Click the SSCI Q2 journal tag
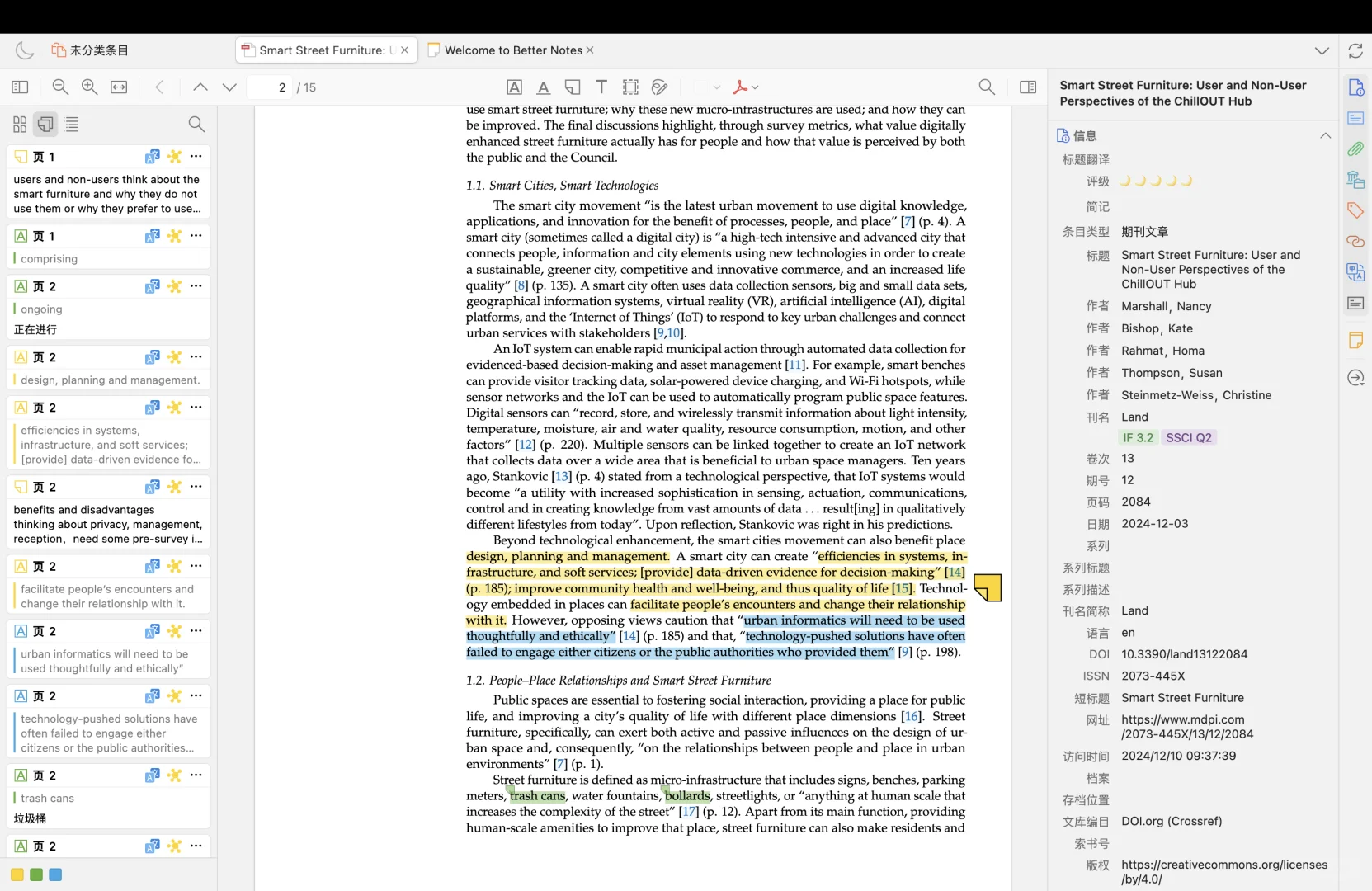 coord(1188,437)
